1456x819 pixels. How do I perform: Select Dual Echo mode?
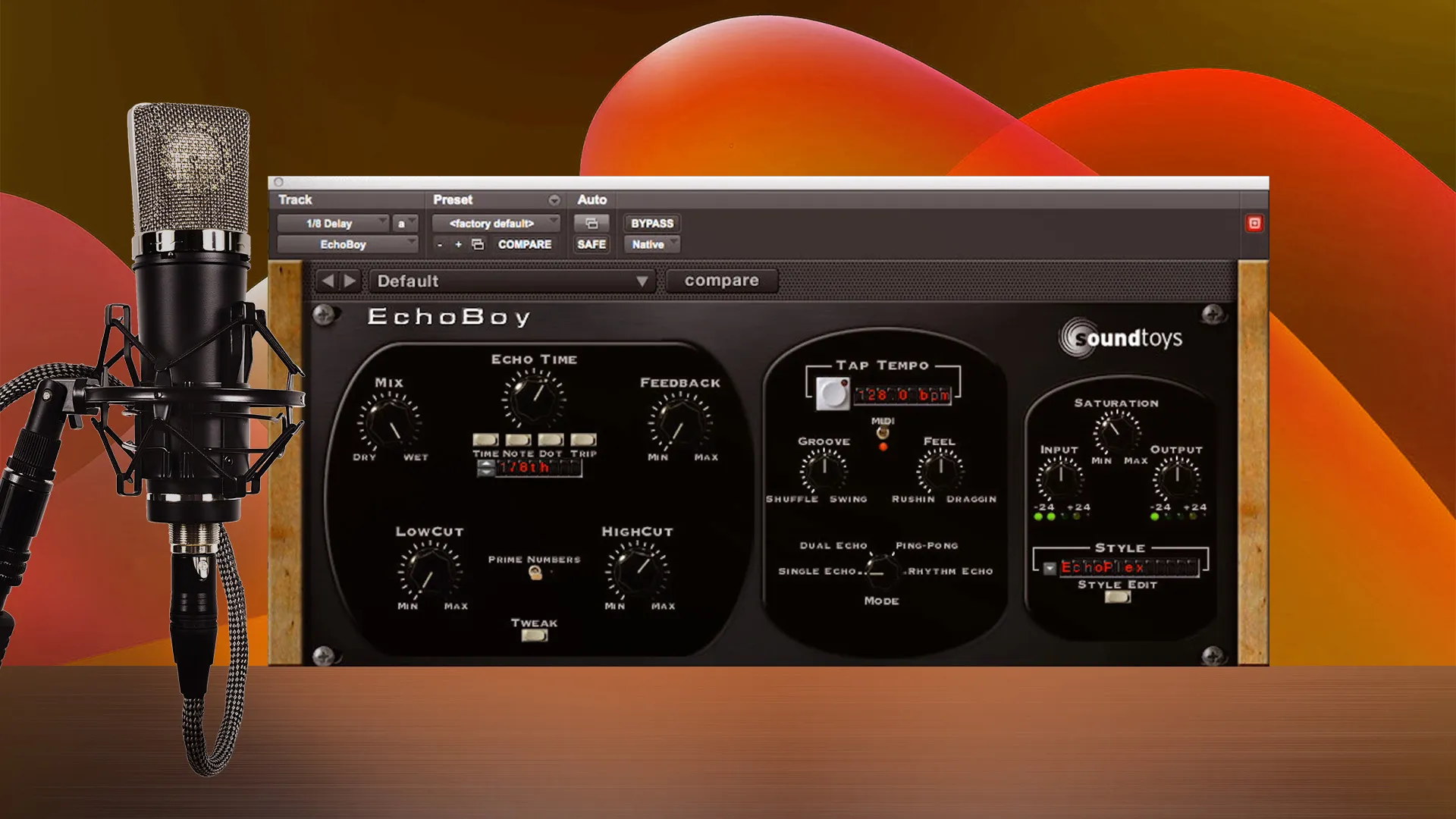click(833, 545)
